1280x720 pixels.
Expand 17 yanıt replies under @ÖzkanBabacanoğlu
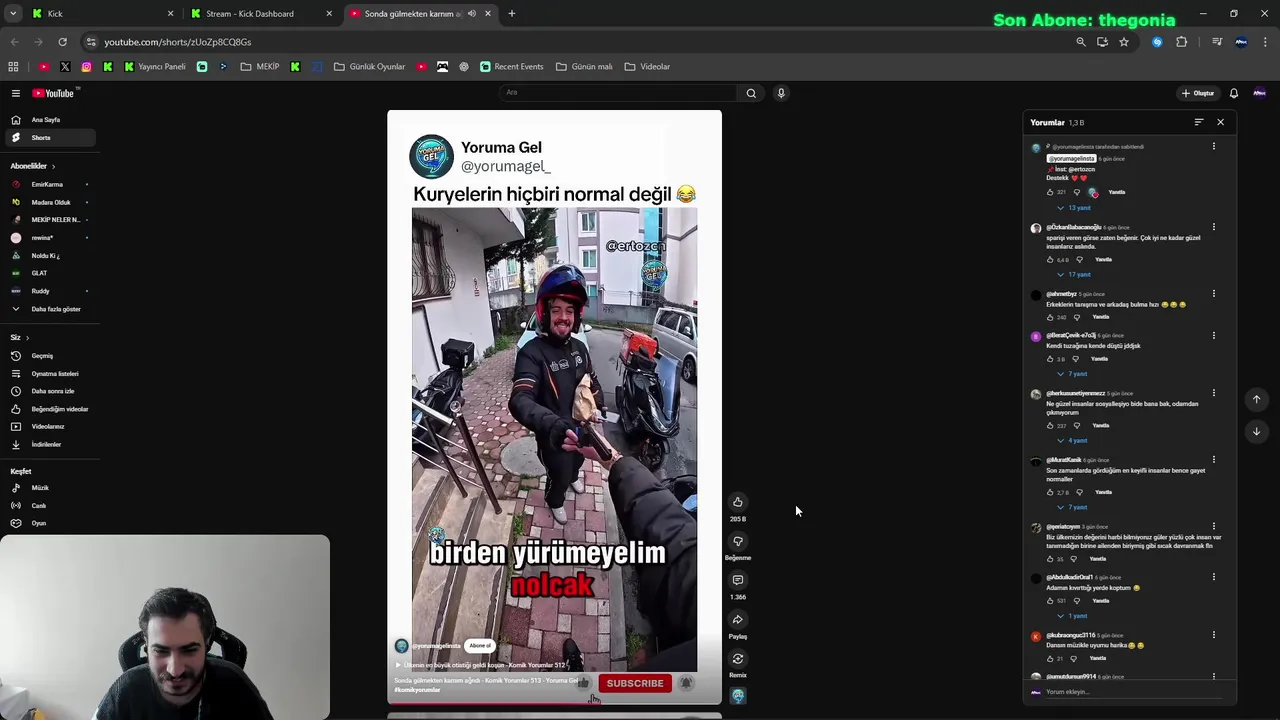(x=1073, y=275)
